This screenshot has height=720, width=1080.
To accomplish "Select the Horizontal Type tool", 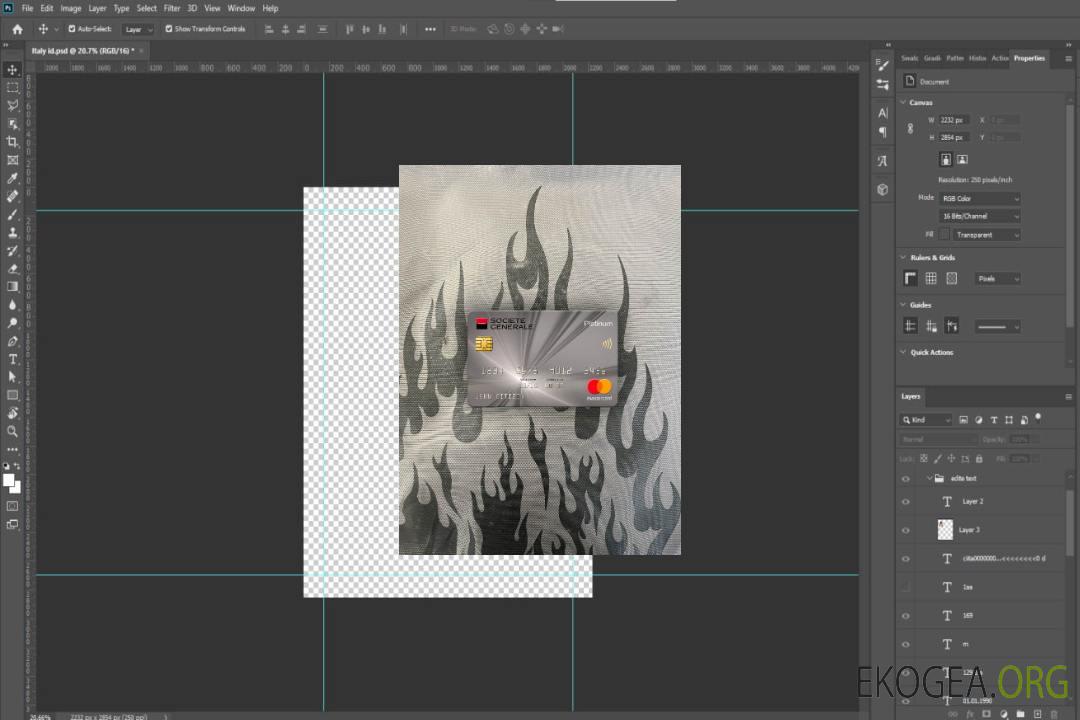I will (13, 359).
